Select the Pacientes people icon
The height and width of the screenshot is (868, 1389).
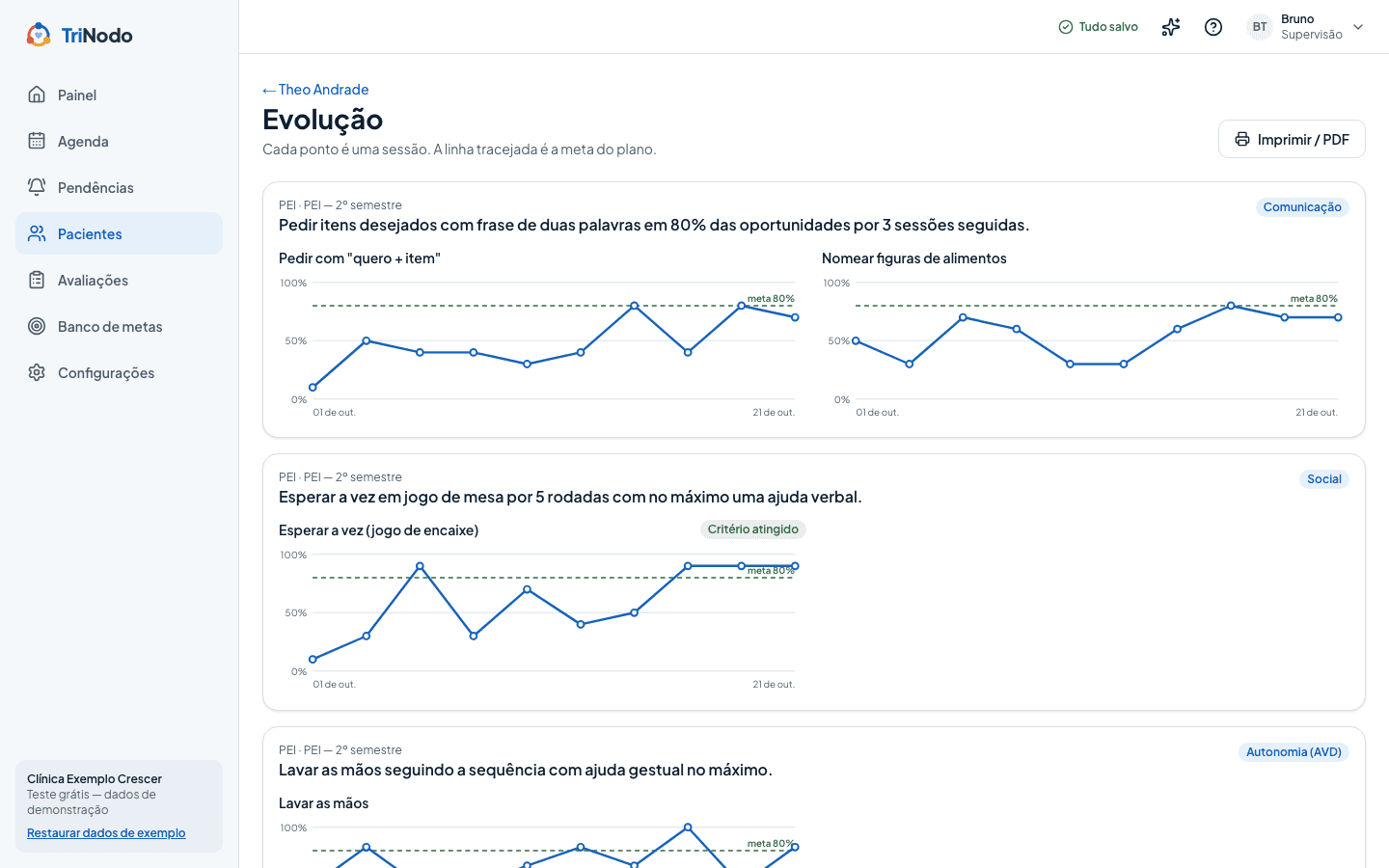tap(37, 233)
